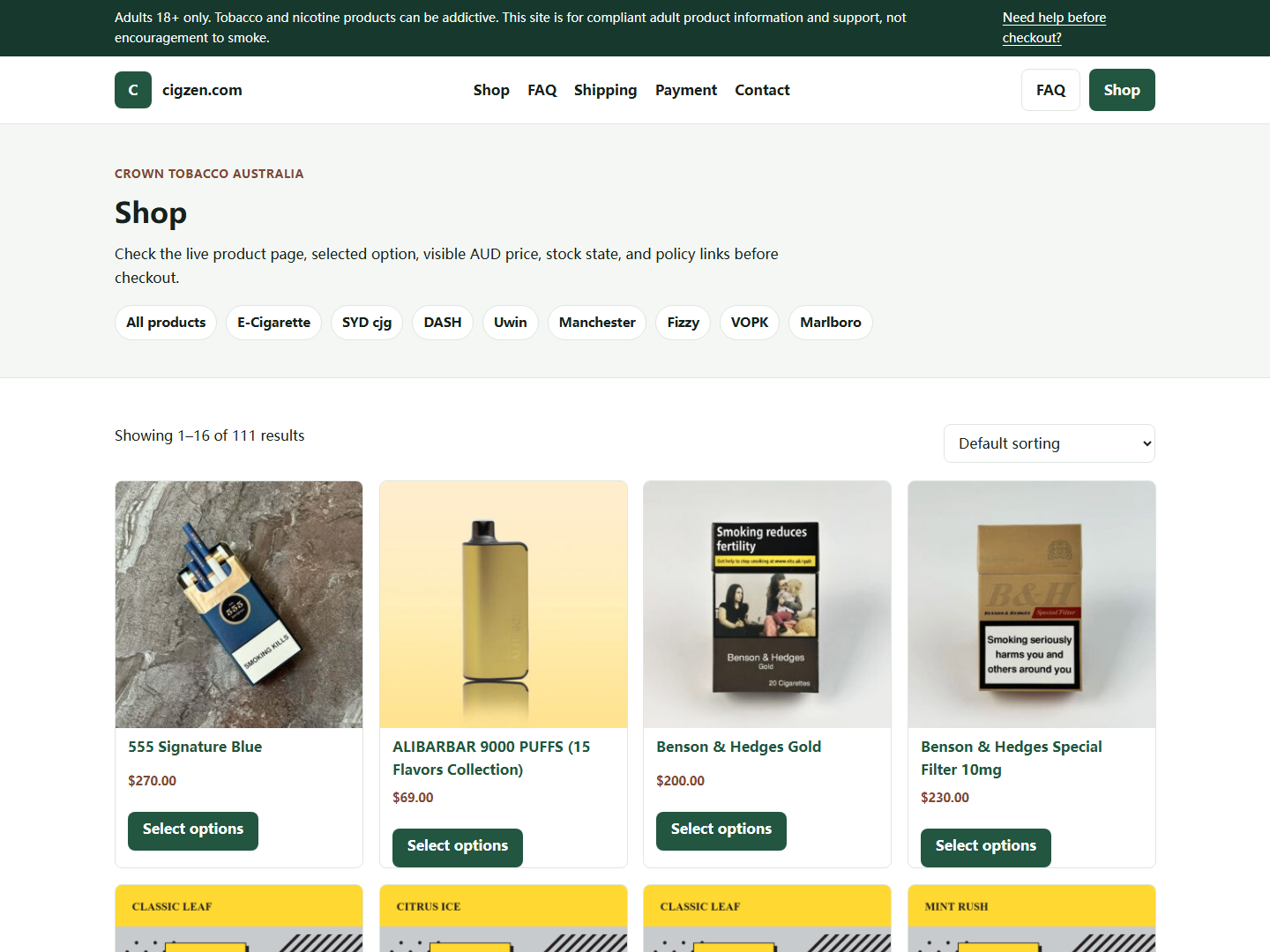Viewport: 1270px width, 952px height.
Task: Select the All products filter chip
Action: (x=166, y=323)
